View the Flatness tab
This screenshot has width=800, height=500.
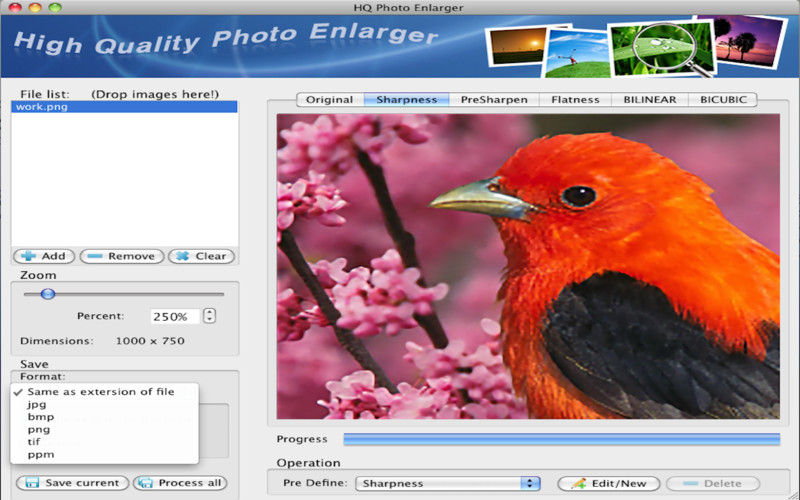[x=575, y=99]
